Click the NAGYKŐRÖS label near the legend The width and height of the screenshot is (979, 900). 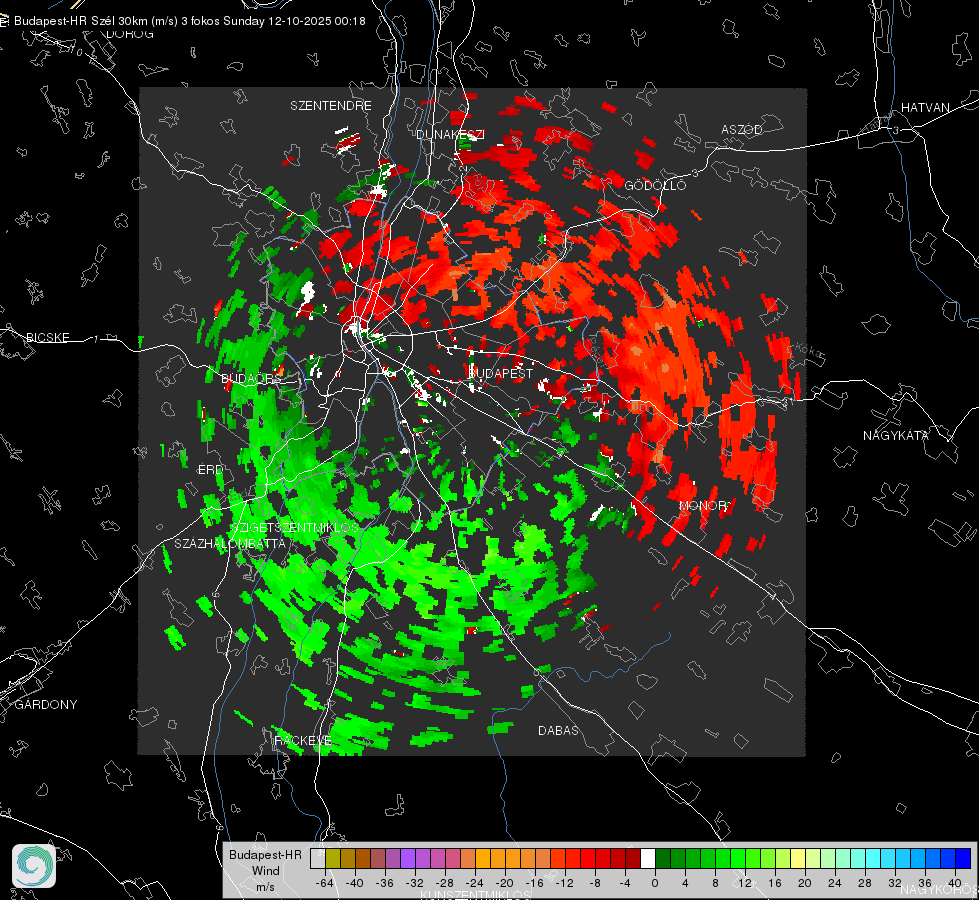[x=939, y=889]
